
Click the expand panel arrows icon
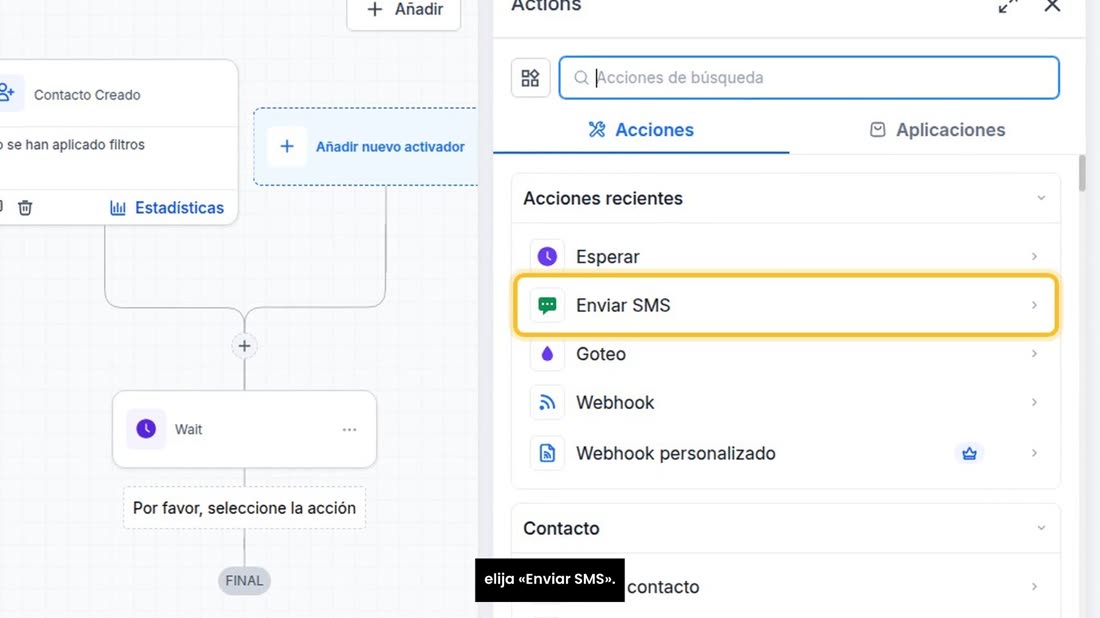1008,6
